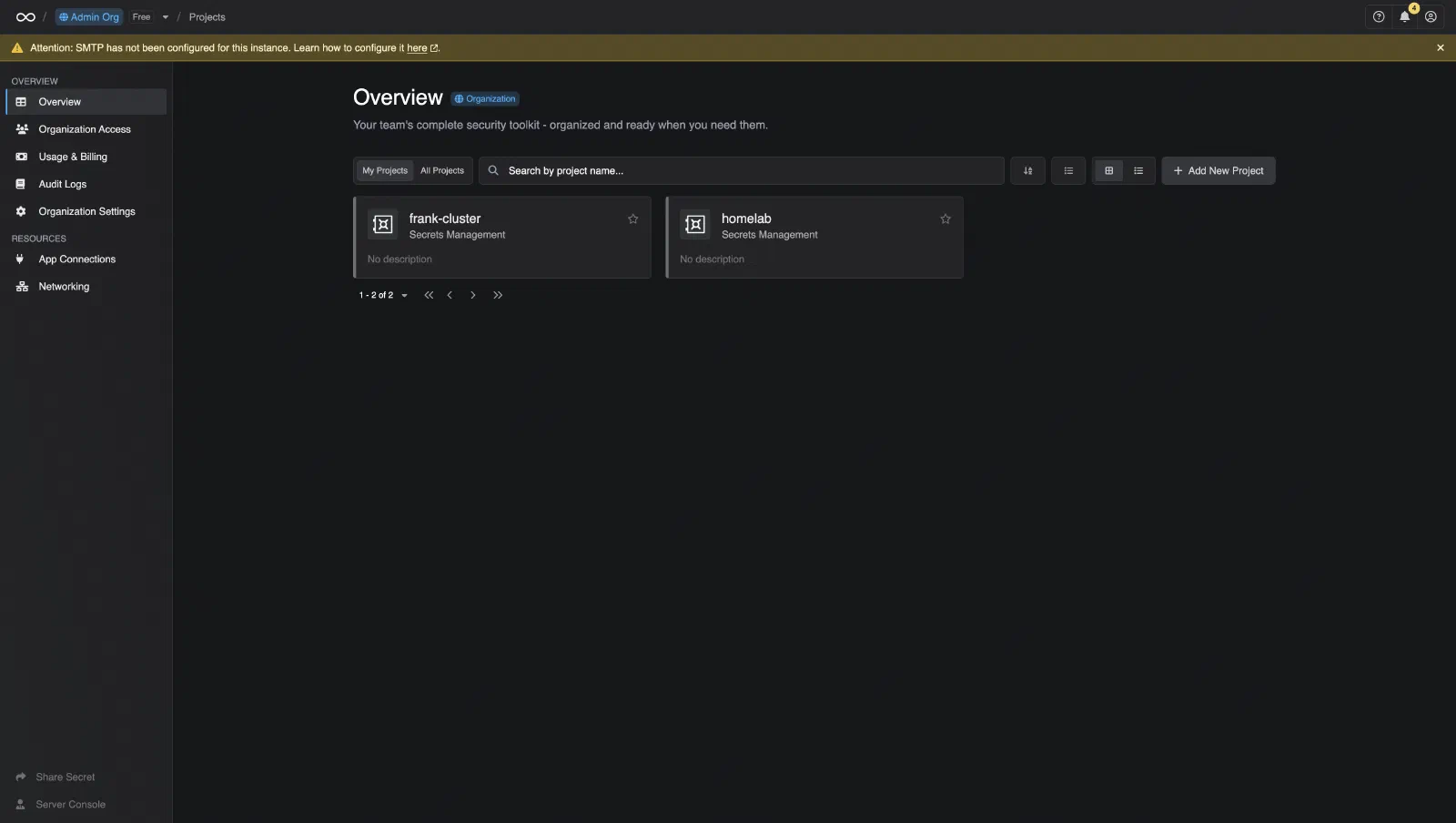Click the Organization Settings gear icon
This screenshot has height=823, width=1456.
coord(21,211)
